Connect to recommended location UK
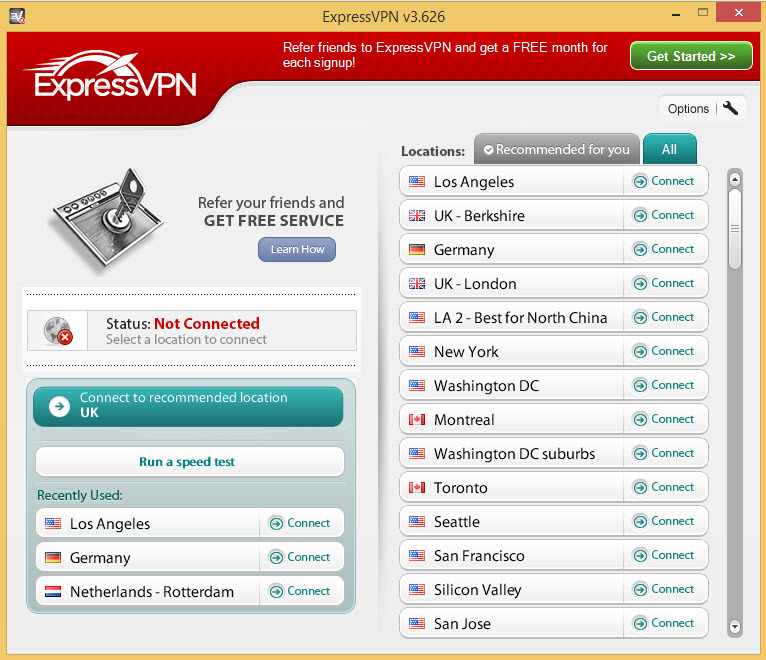 (188, 406)
